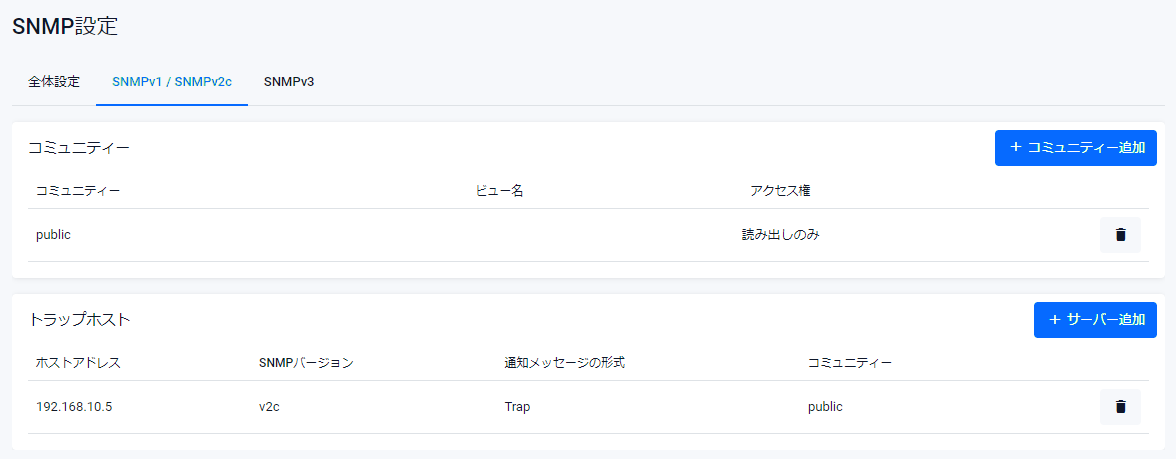Viewport: 1176px width, 459px height.
Task: Click the trap host's public community value
Action: point(825,407)
